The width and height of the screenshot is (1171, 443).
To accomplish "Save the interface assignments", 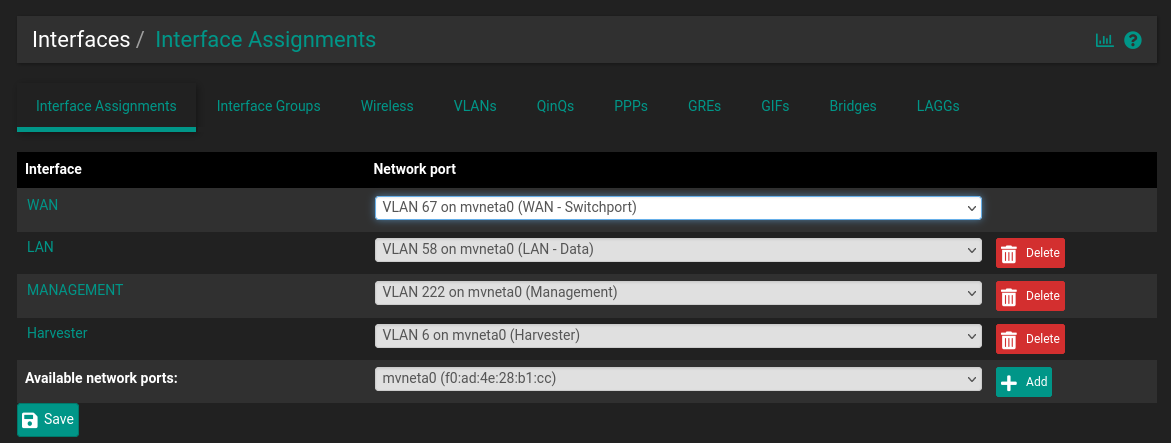I will pos(48,420).
